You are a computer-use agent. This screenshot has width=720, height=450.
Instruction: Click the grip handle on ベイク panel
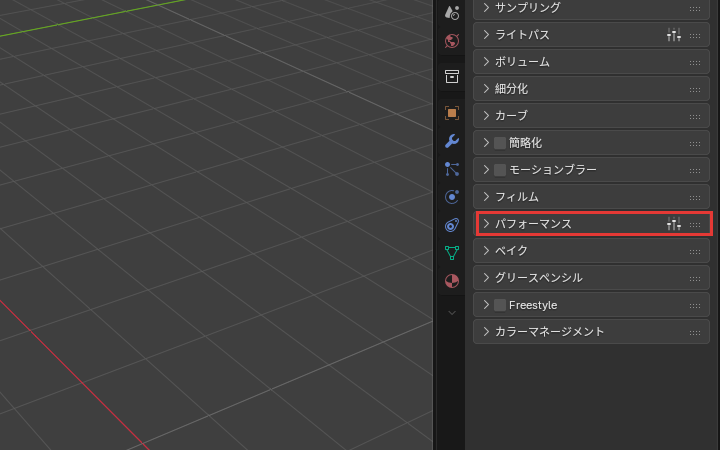695,252
